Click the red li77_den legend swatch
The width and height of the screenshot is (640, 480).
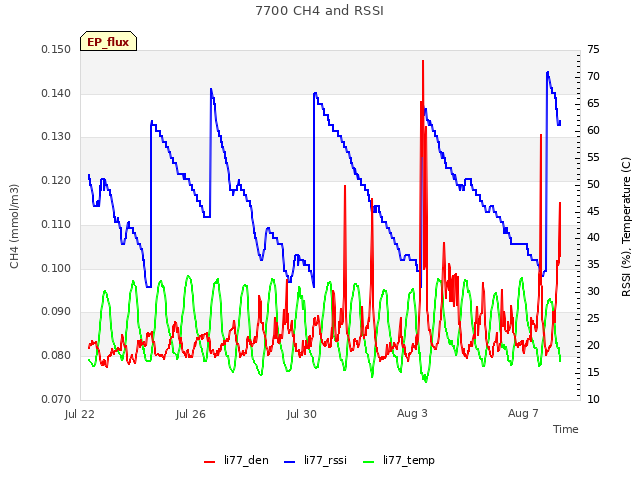(209, 462)
